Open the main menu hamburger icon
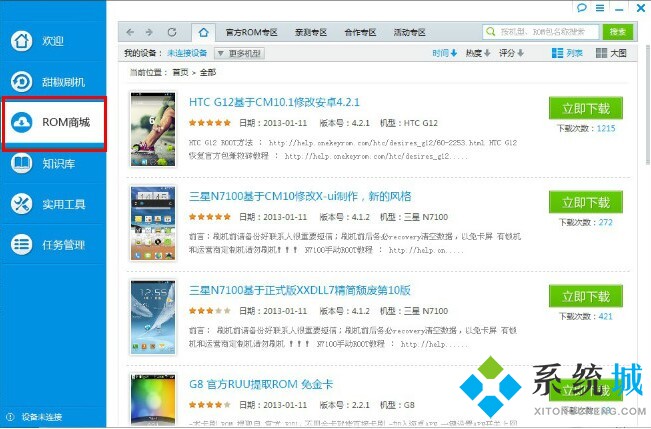This screenshot has height=429, width=651. click(600, 8)
